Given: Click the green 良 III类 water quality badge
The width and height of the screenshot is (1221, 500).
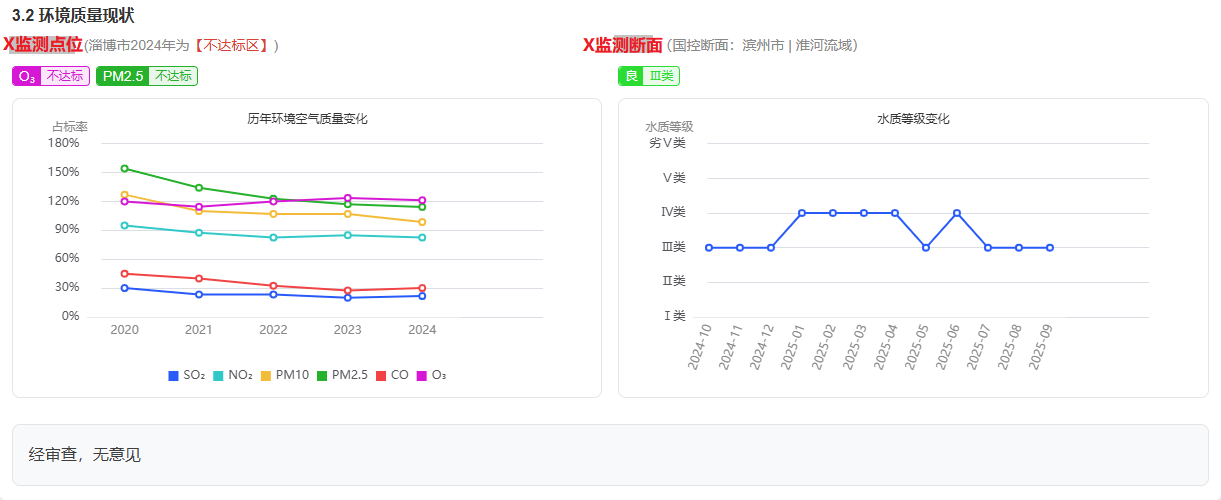Looking at the screenshot, I should click(648, 76).
